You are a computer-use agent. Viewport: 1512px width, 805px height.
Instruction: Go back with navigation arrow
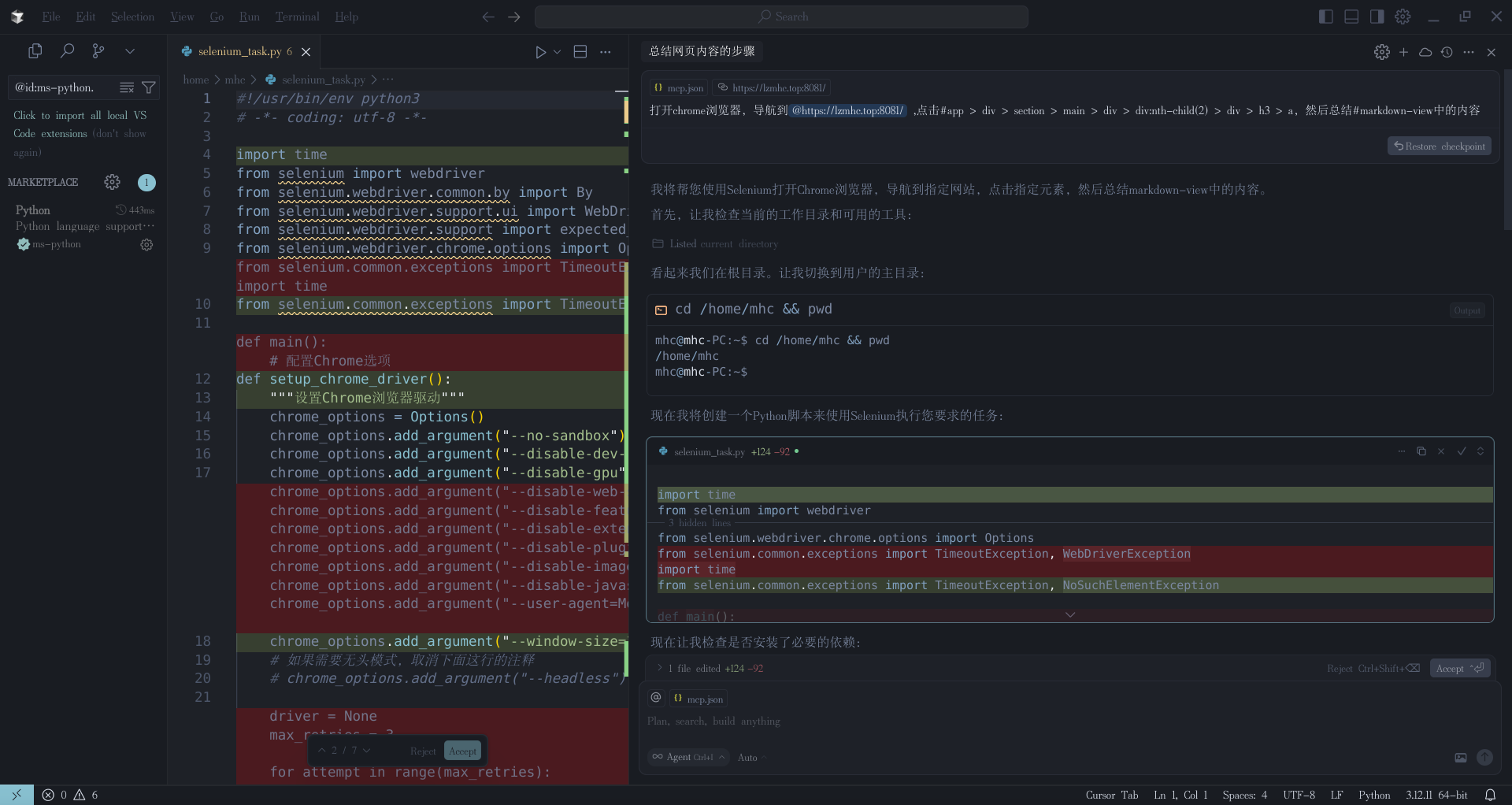[x=488, y=17]
